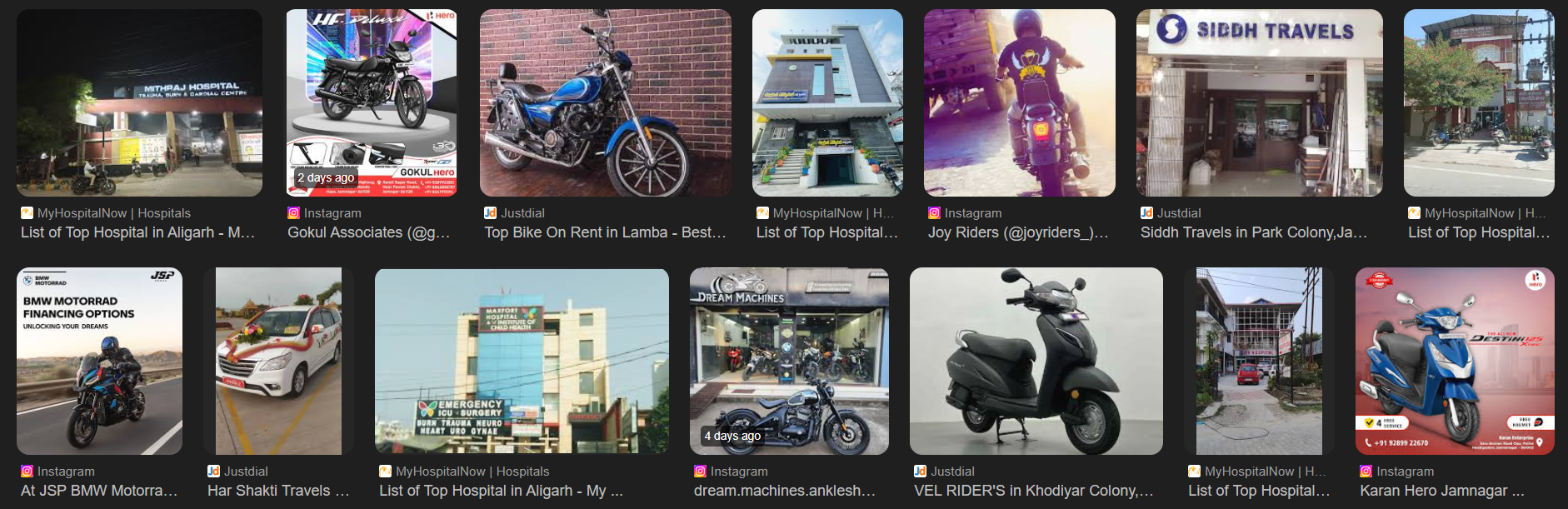The height and width of the screenshot is (509, 1568).
Task: Open the blue cruiser motorcycle image
Action: tap(606, 103)
